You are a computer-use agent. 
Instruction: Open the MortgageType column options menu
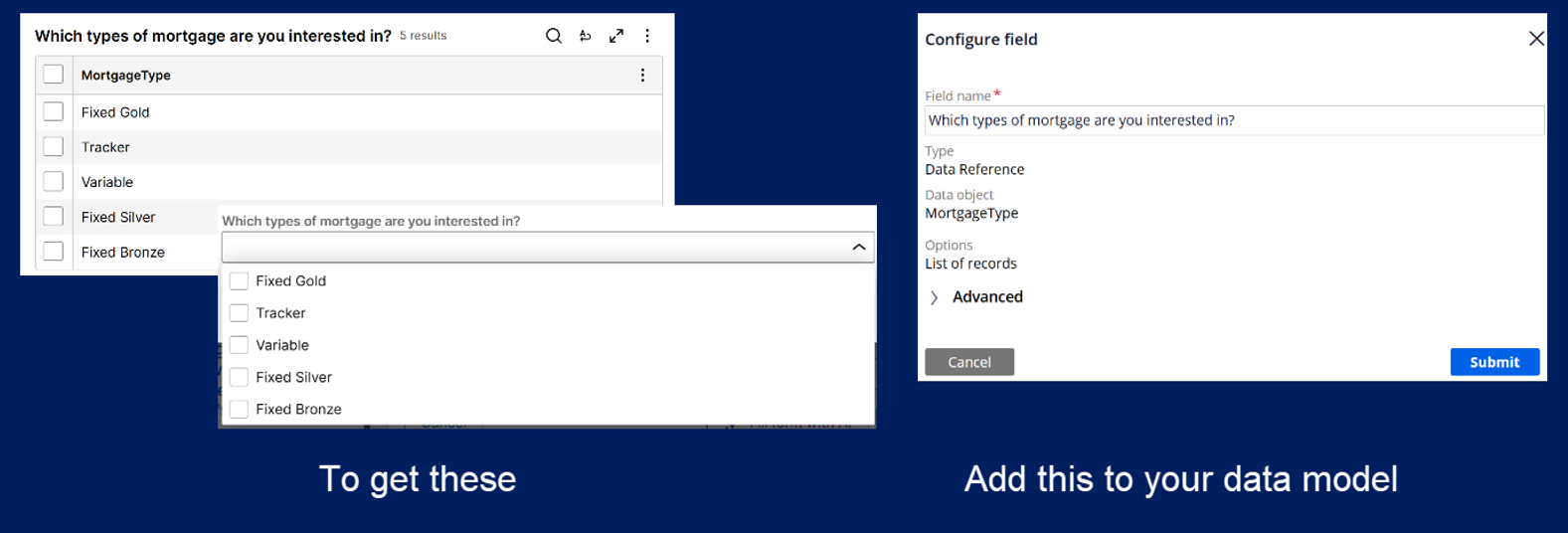[642, 76]
